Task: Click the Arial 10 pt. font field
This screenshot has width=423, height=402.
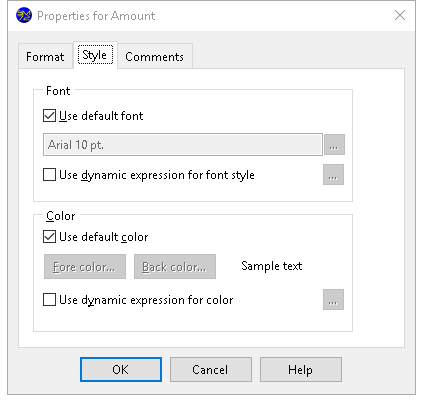Action: coord(183,145)
